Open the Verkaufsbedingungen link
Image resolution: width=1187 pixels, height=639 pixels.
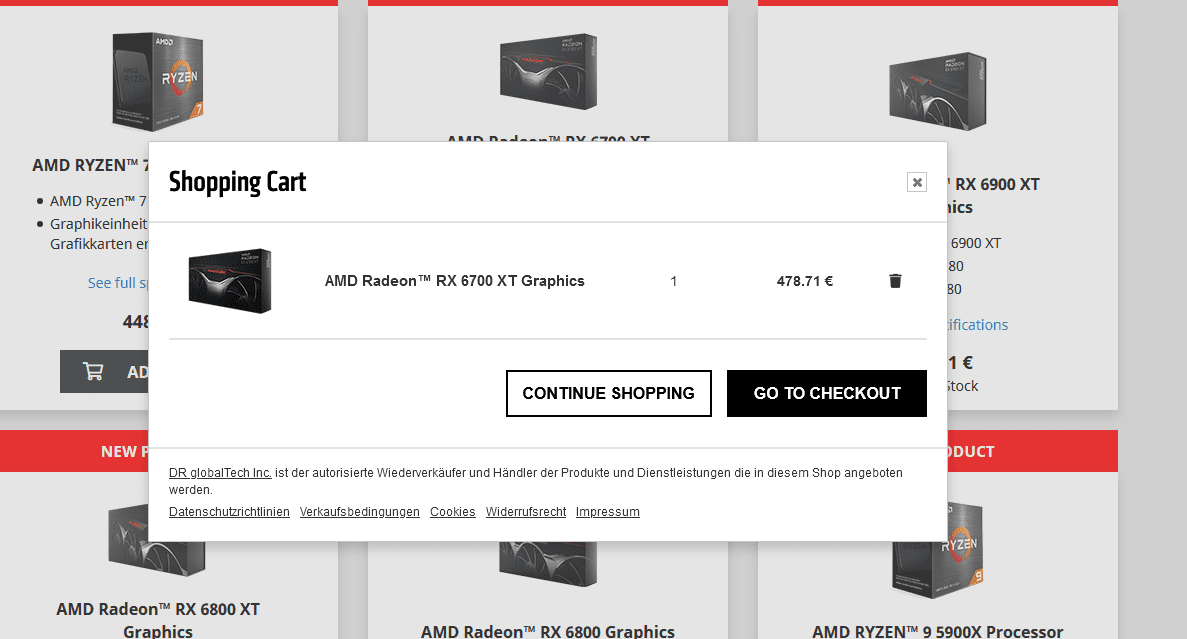(360, 512)
